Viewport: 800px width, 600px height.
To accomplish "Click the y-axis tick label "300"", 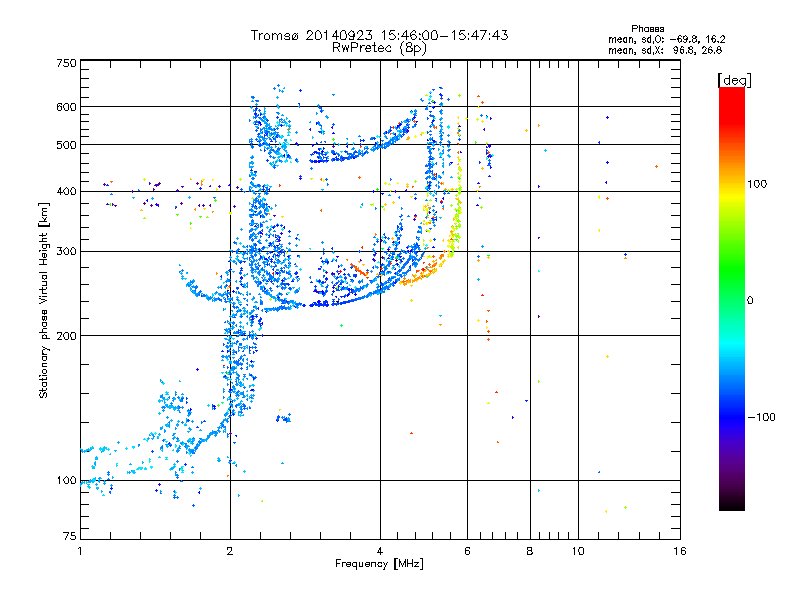I will pyautogui.click(x=66, y=251).
